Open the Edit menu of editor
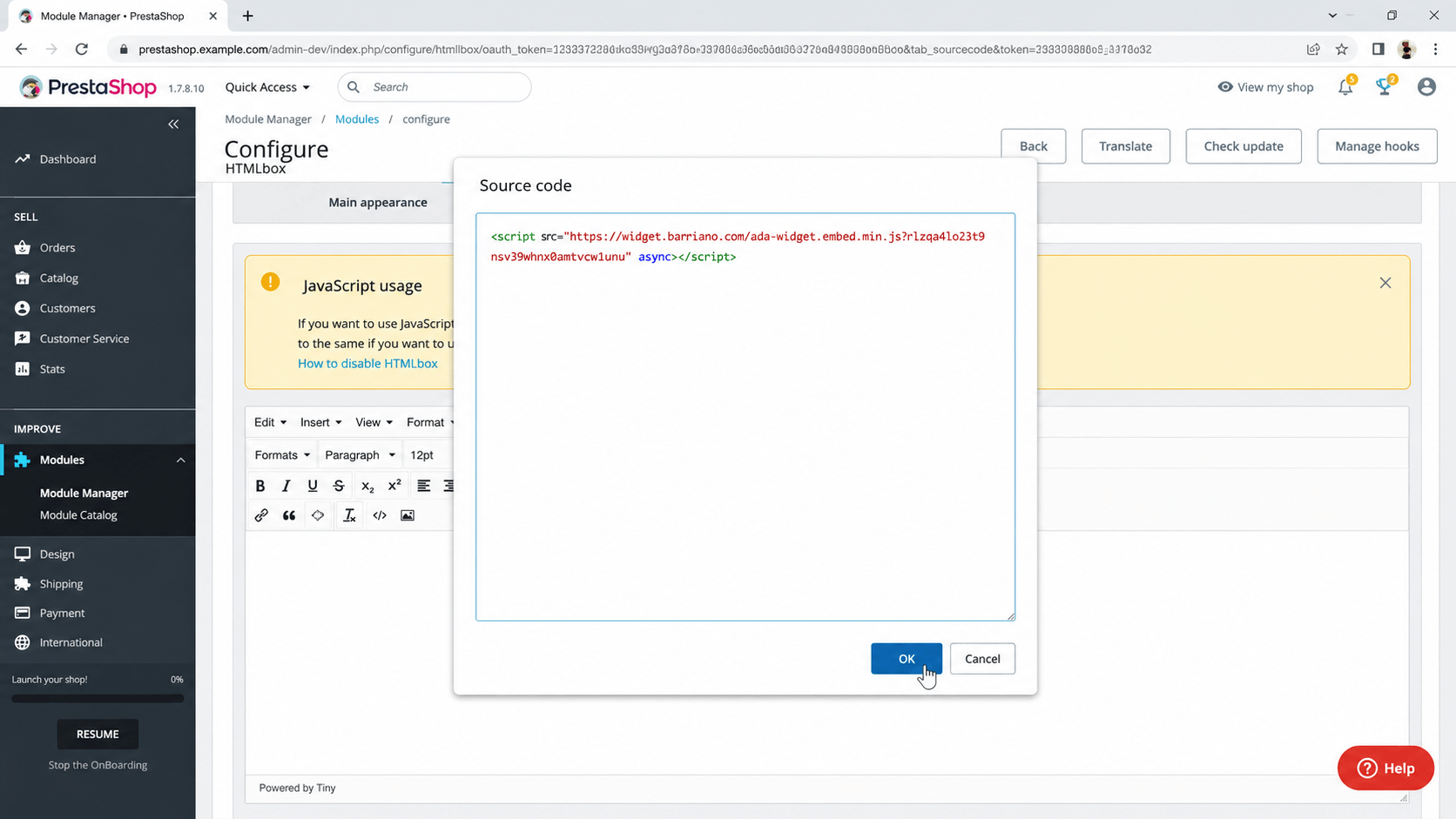Viewport: 1456px width, 819px height. click(270, 422)
